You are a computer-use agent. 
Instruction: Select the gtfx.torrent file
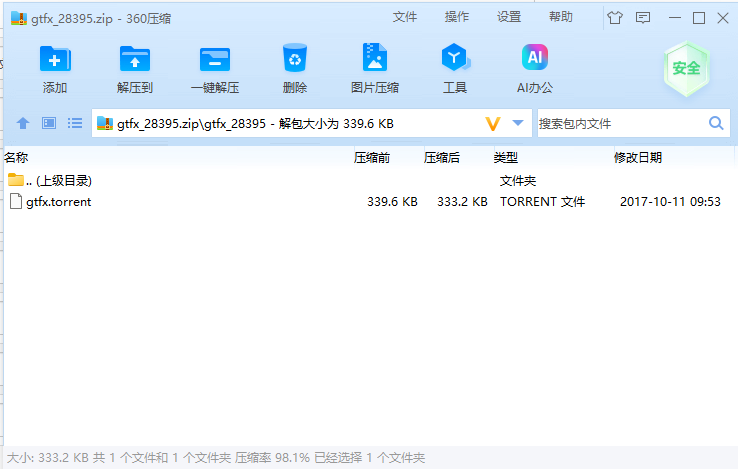click(58, 202)
